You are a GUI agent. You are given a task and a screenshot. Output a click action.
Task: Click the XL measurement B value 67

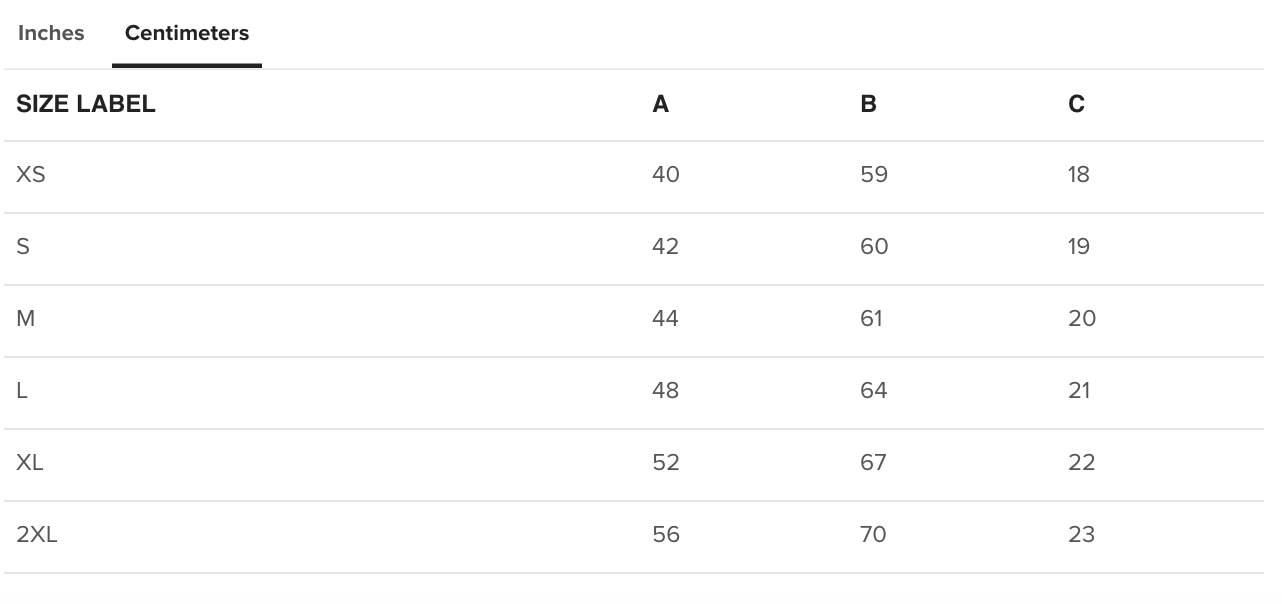click(873, 463)
